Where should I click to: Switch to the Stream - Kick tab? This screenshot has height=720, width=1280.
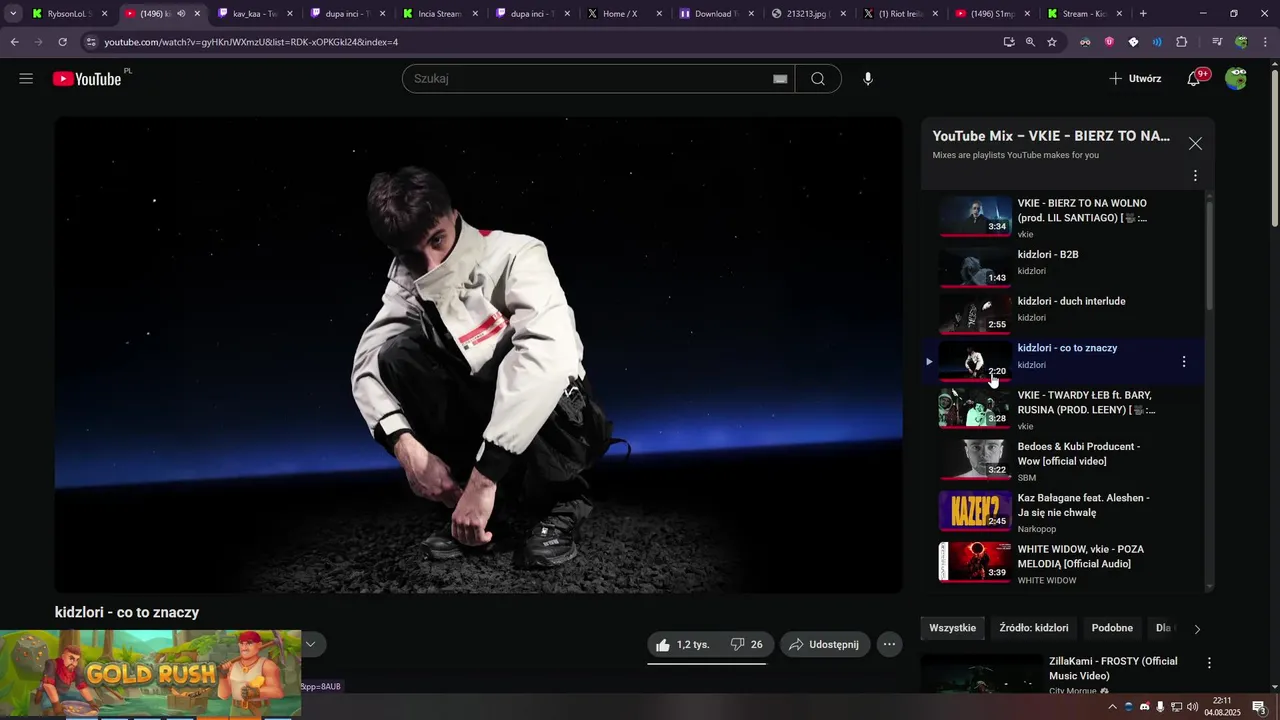pos(1086,14)
